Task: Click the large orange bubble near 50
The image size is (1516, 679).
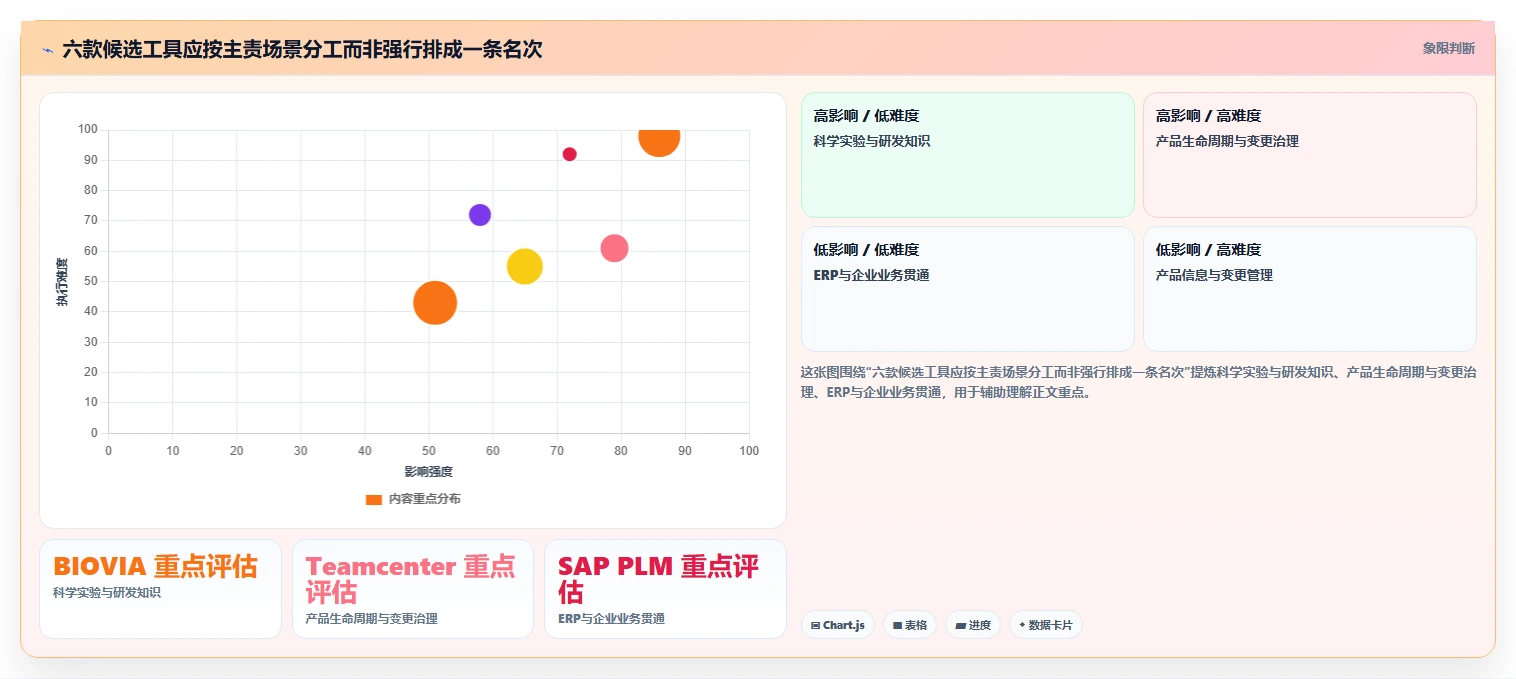Action: tap(435, 302)
